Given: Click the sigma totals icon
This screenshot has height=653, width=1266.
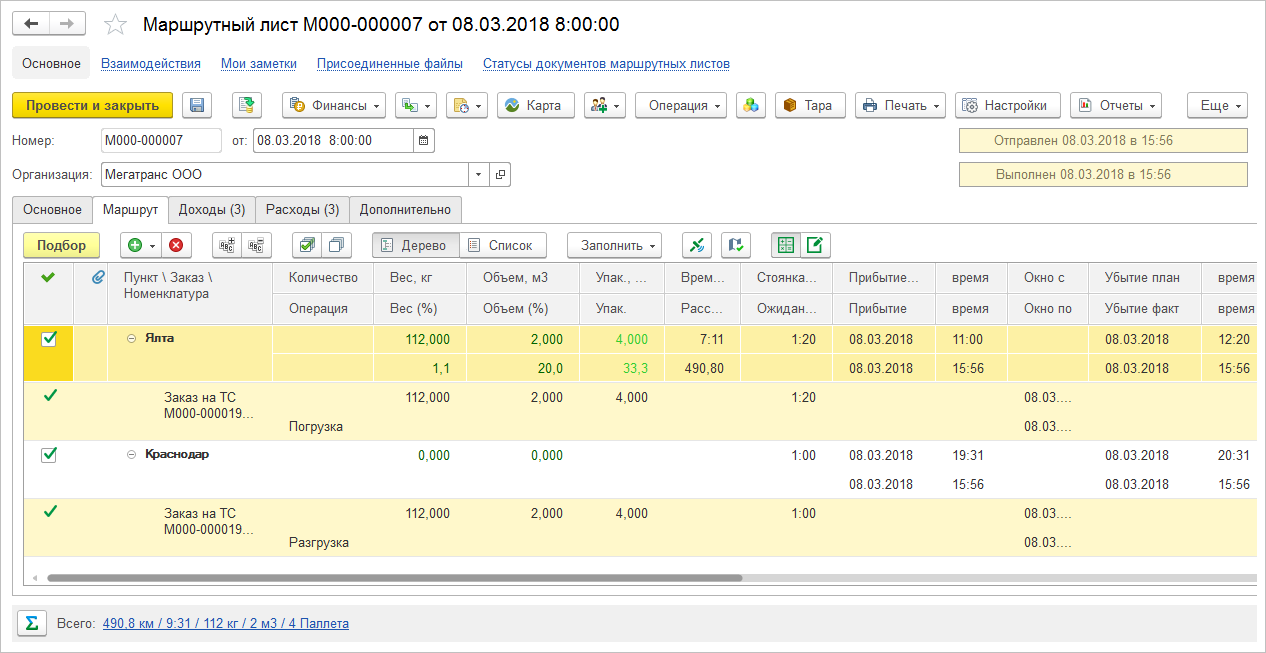Looking at the screenshot, I should click(x=31, y=623).
